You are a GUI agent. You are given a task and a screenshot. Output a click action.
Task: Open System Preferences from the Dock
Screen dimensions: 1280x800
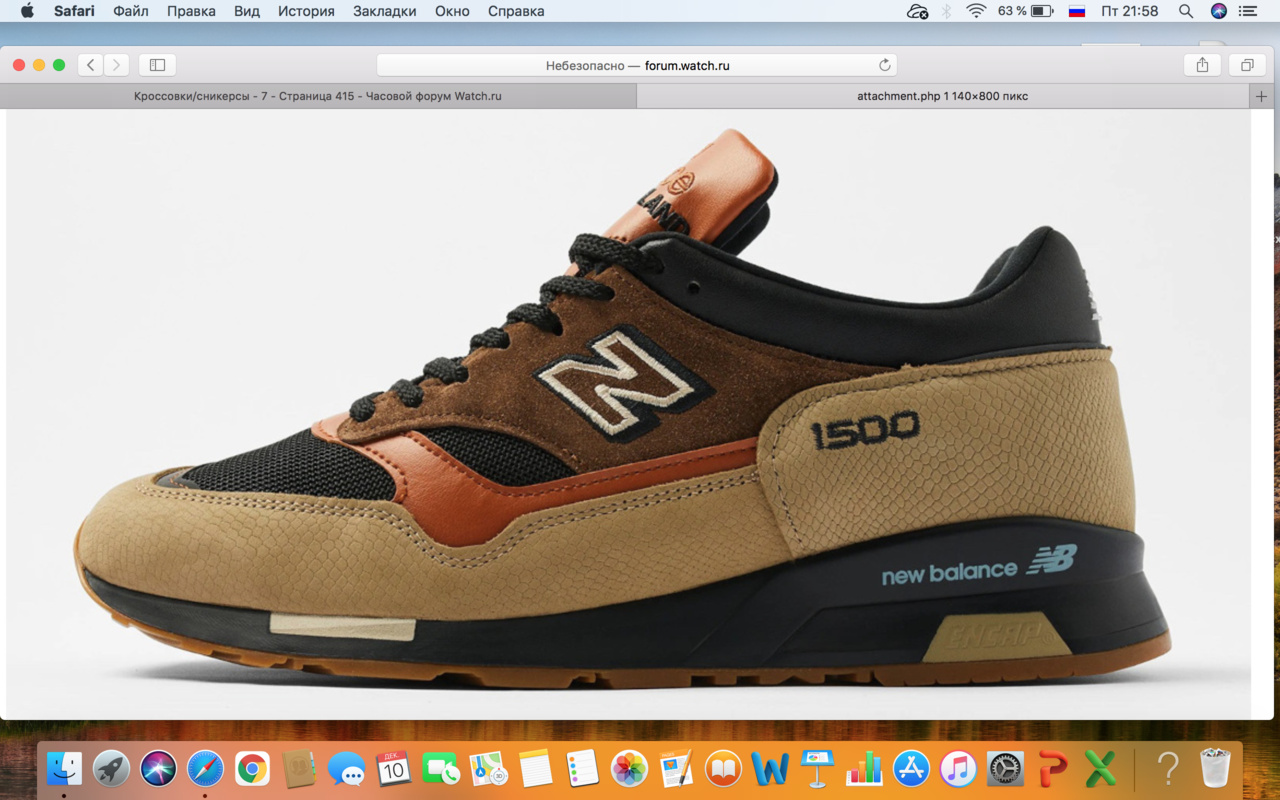(1006, 768)
